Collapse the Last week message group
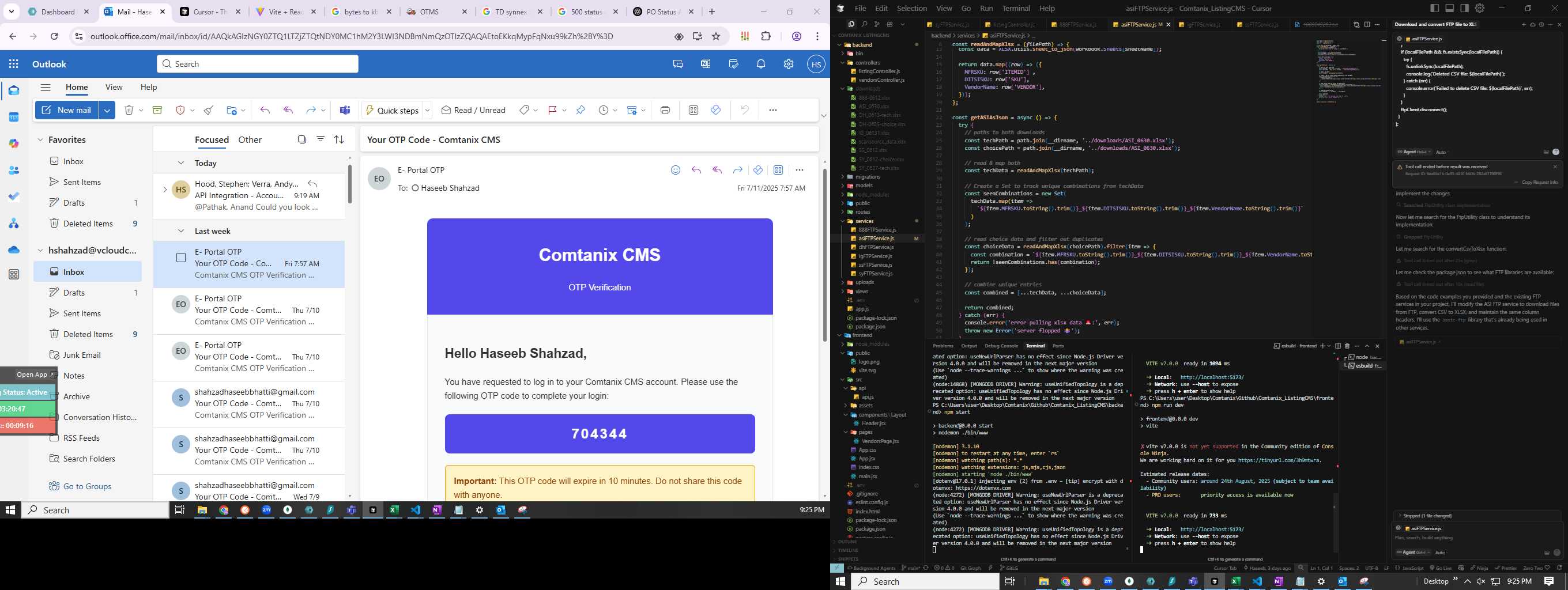The width and height of the screenshot is (1568, 590). click(x=181, y=231)
